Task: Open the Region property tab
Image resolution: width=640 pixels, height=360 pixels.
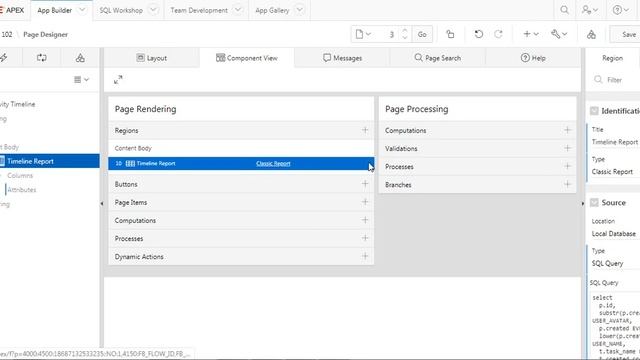Action: [612, 58]
